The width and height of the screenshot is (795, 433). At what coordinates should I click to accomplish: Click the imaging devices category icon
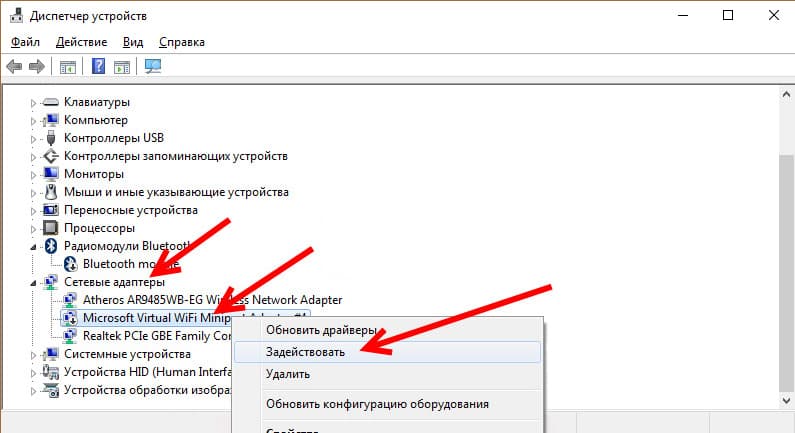coord(51,390)
